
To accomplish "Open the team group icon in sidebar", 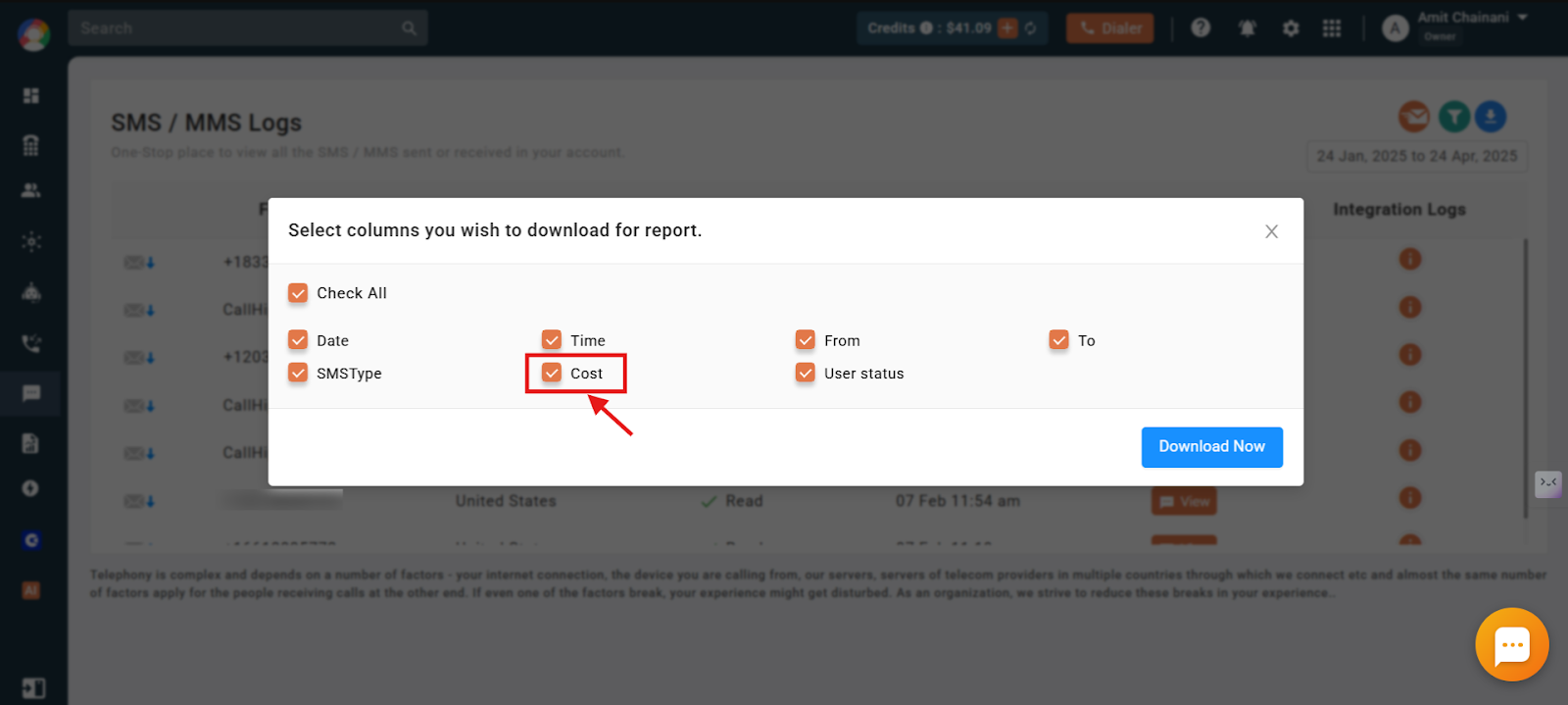I will coord(31,292).
